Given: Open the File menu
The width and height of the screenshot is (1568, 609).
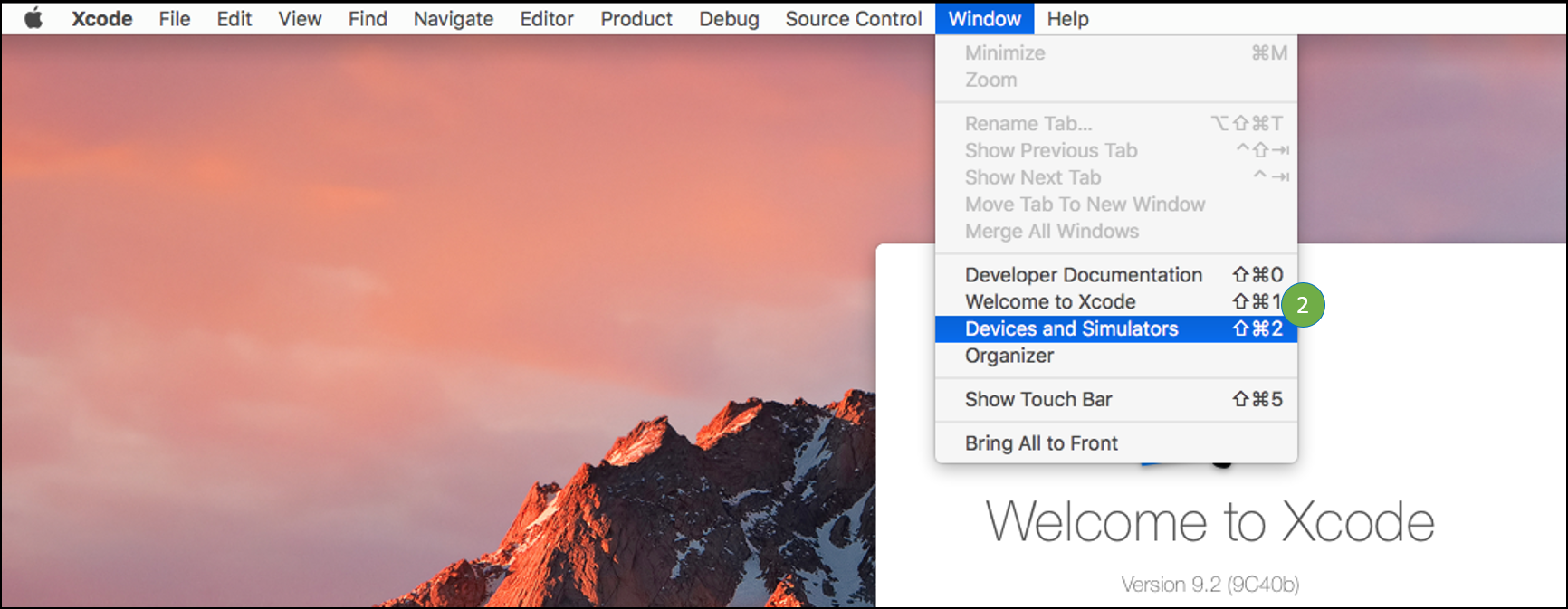Looking at the screenshot, I should 174,18.
